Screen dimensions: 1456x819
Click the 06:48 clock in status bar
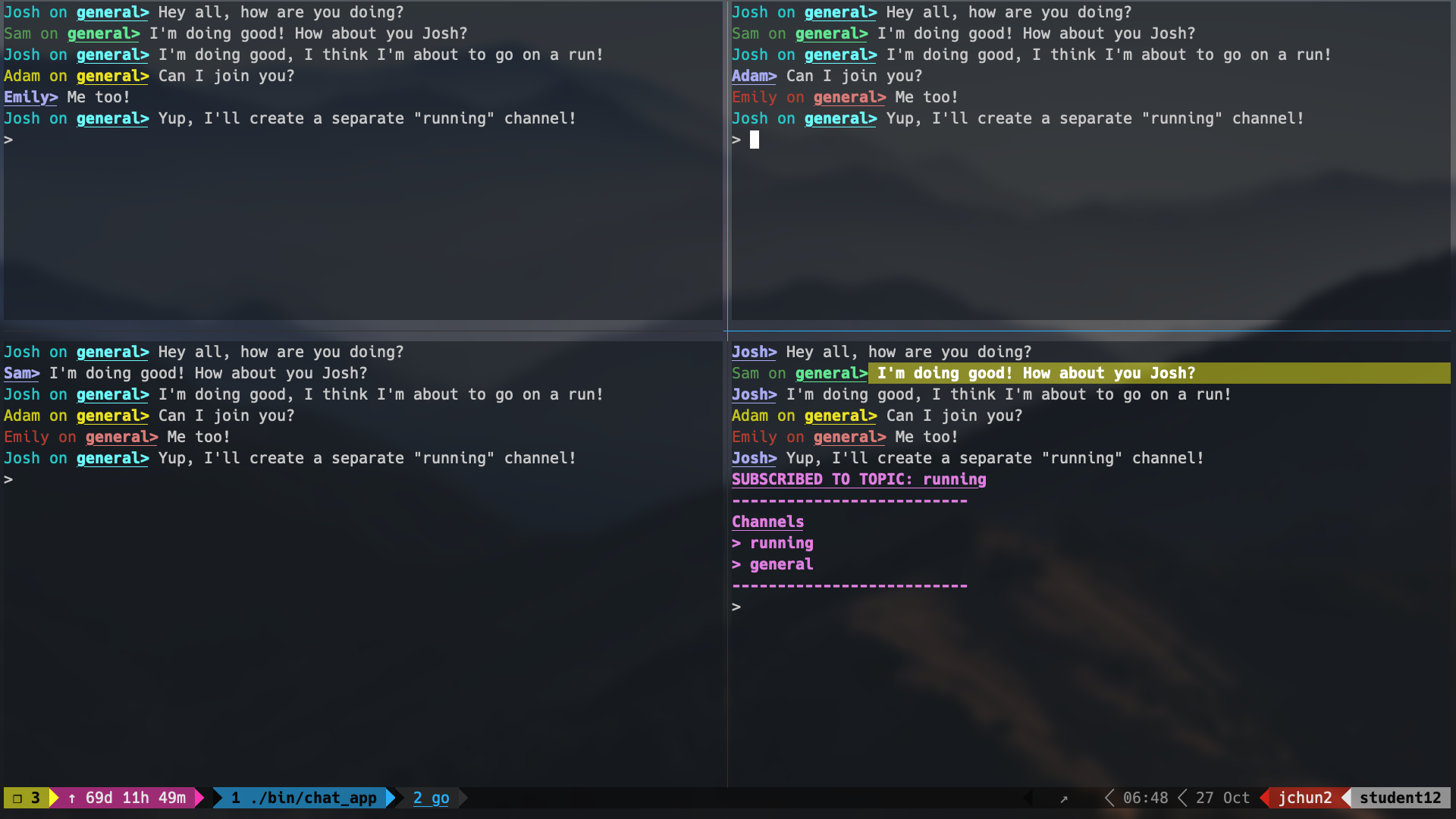pyautogui.click(x=1145, y=798)
